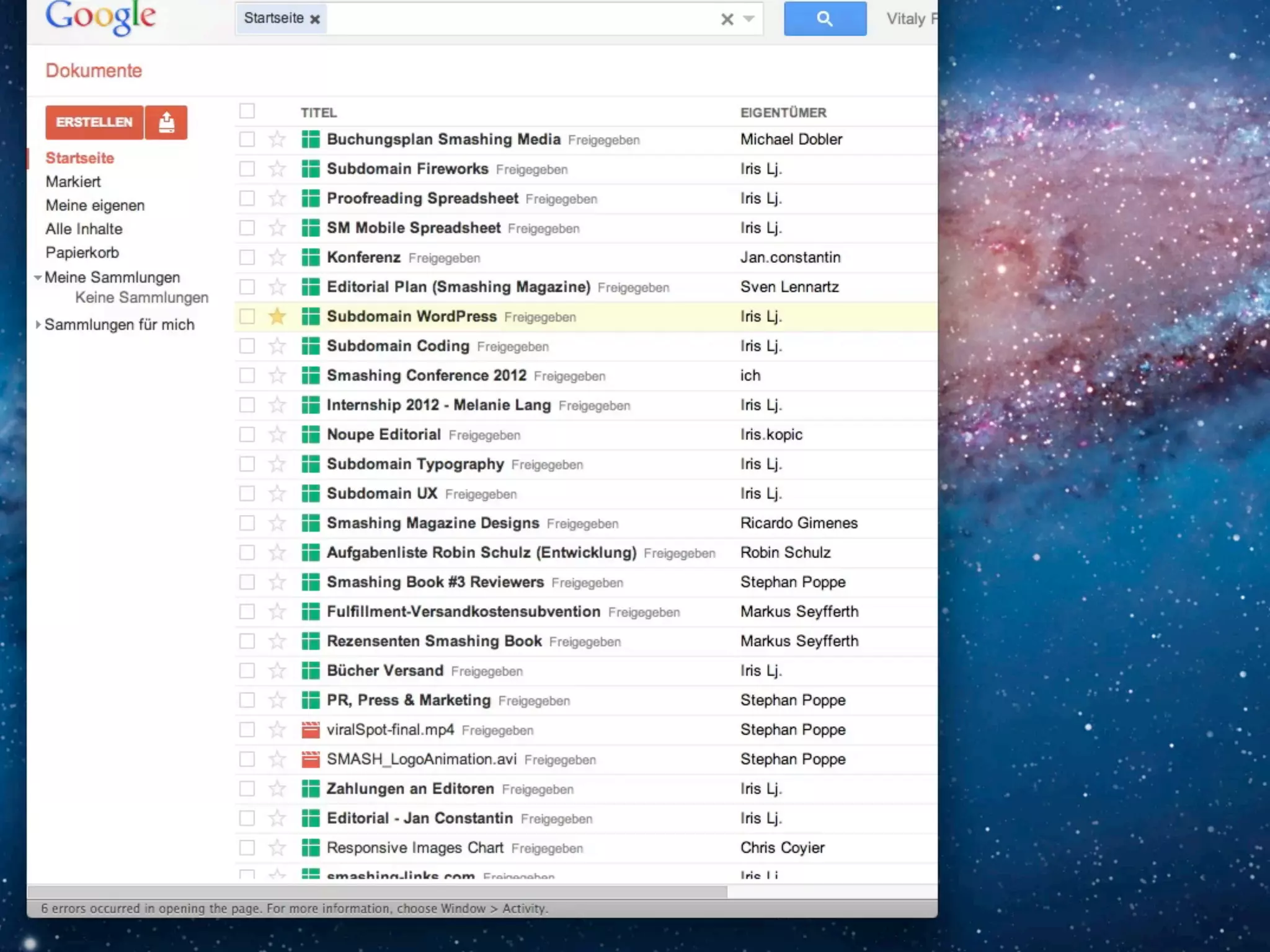Go to Papierkorb in sidebar

tap(82, 253)
